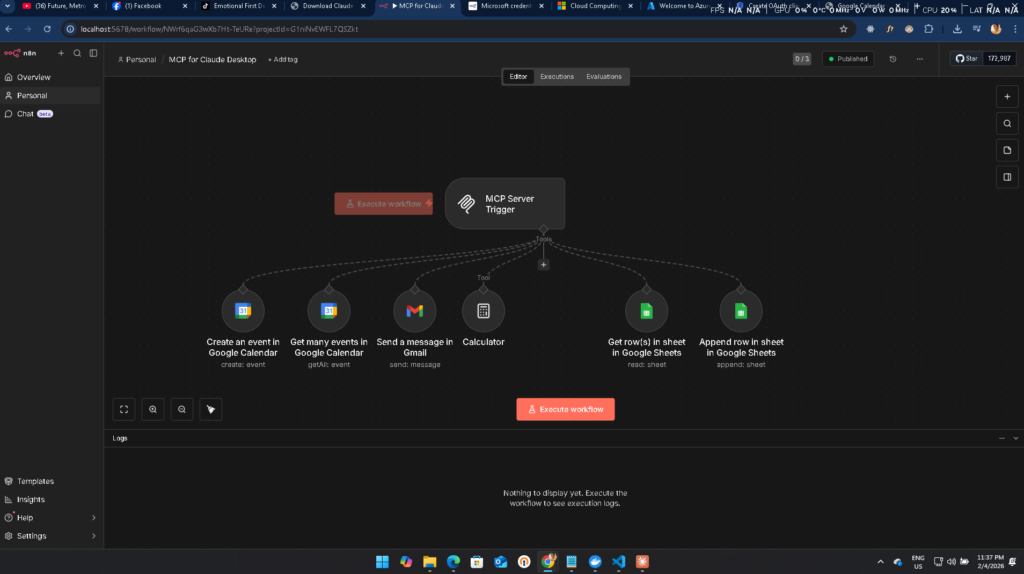Switch to the Evaluations tab
This screenshot has width=1024, height=574.
pos(603,76)
